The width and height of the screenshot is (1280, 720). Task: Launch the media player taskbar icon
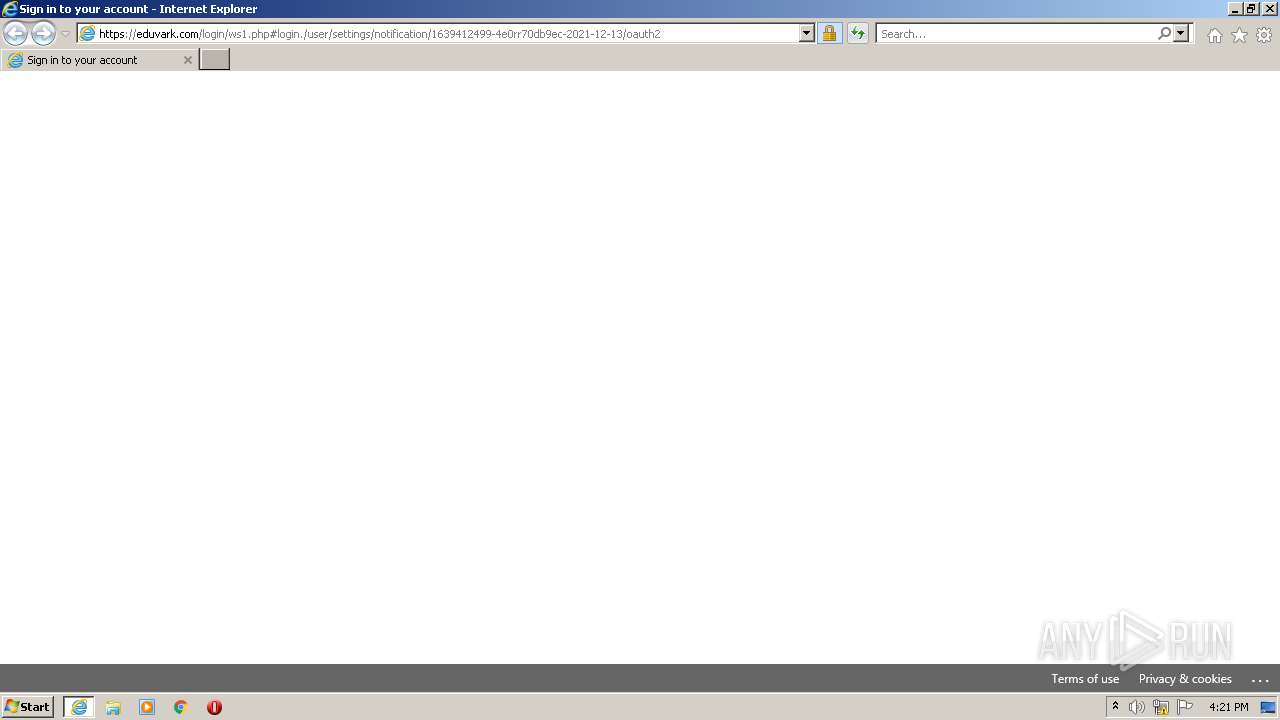[x=147, y=707]
